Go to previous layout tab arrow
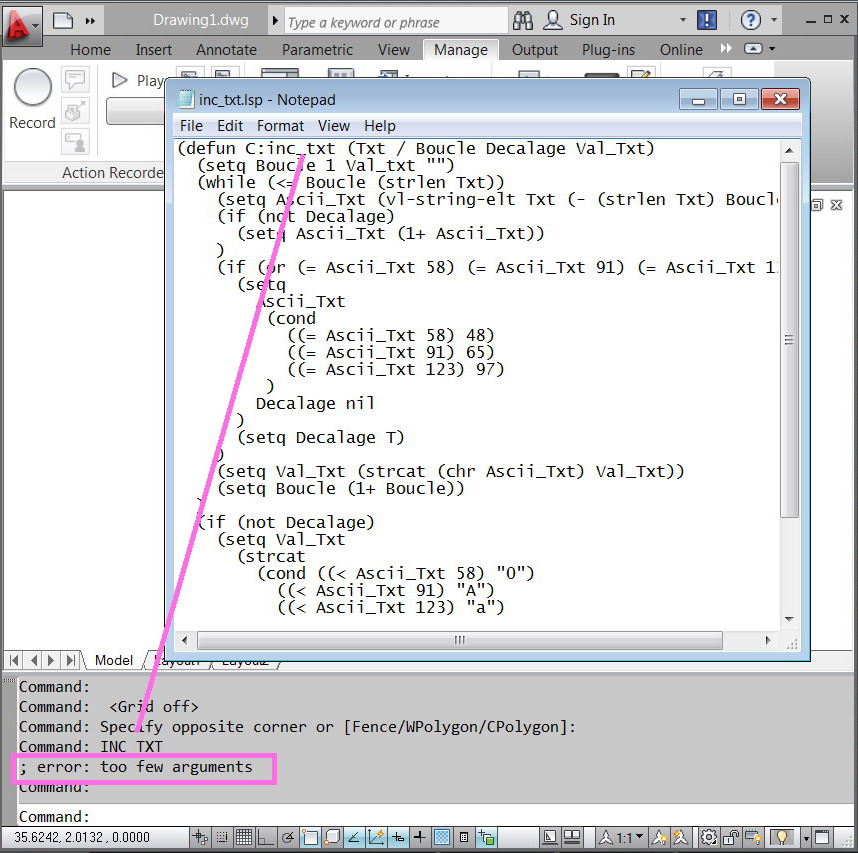 [34, 660]
